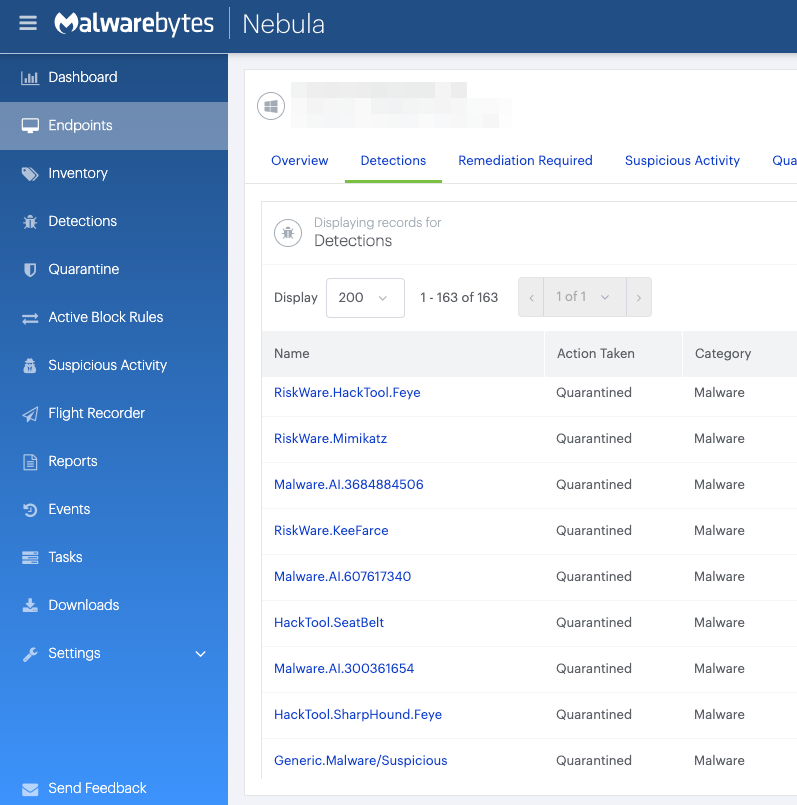This screenshot has width=797, height=805.
Task: Click 'Quarantined' in the RiskWare.Mimikatz row
Action: pos(594,439)
